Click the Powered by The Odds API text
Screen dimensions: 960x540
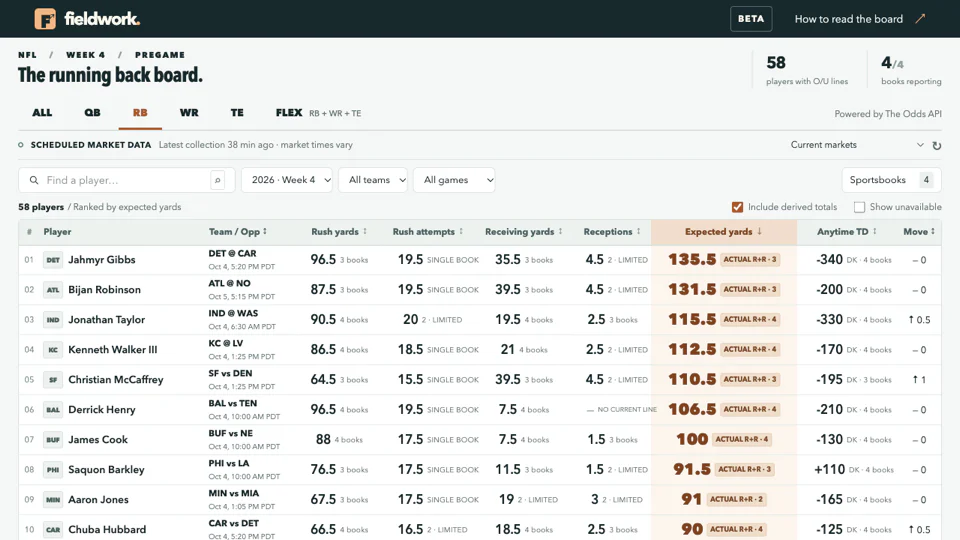888,114
